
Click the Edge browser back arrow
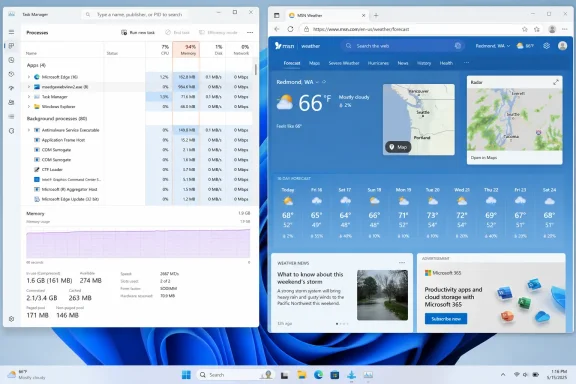277,29
